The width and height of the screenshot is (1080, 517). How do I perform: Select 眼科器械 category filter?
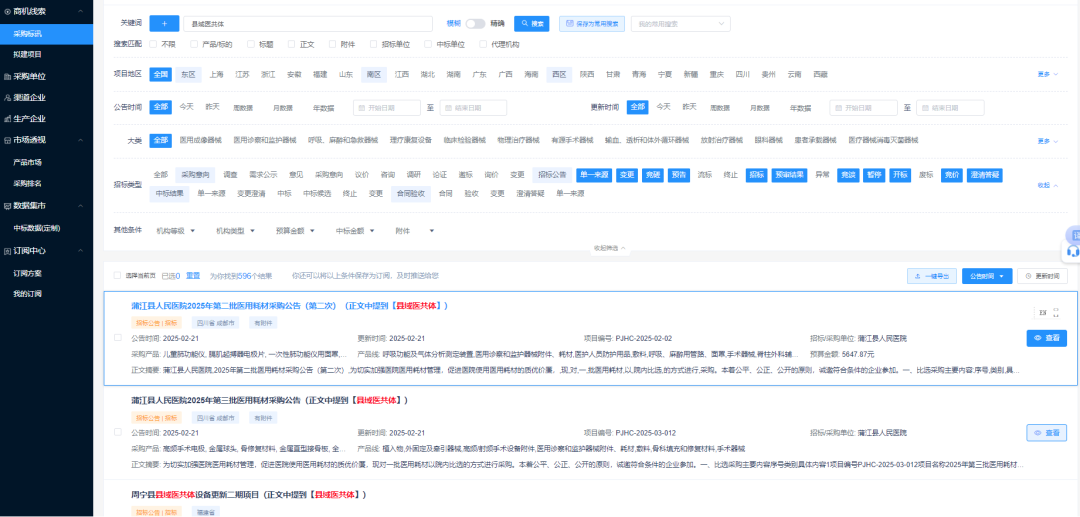coord(768,140)
